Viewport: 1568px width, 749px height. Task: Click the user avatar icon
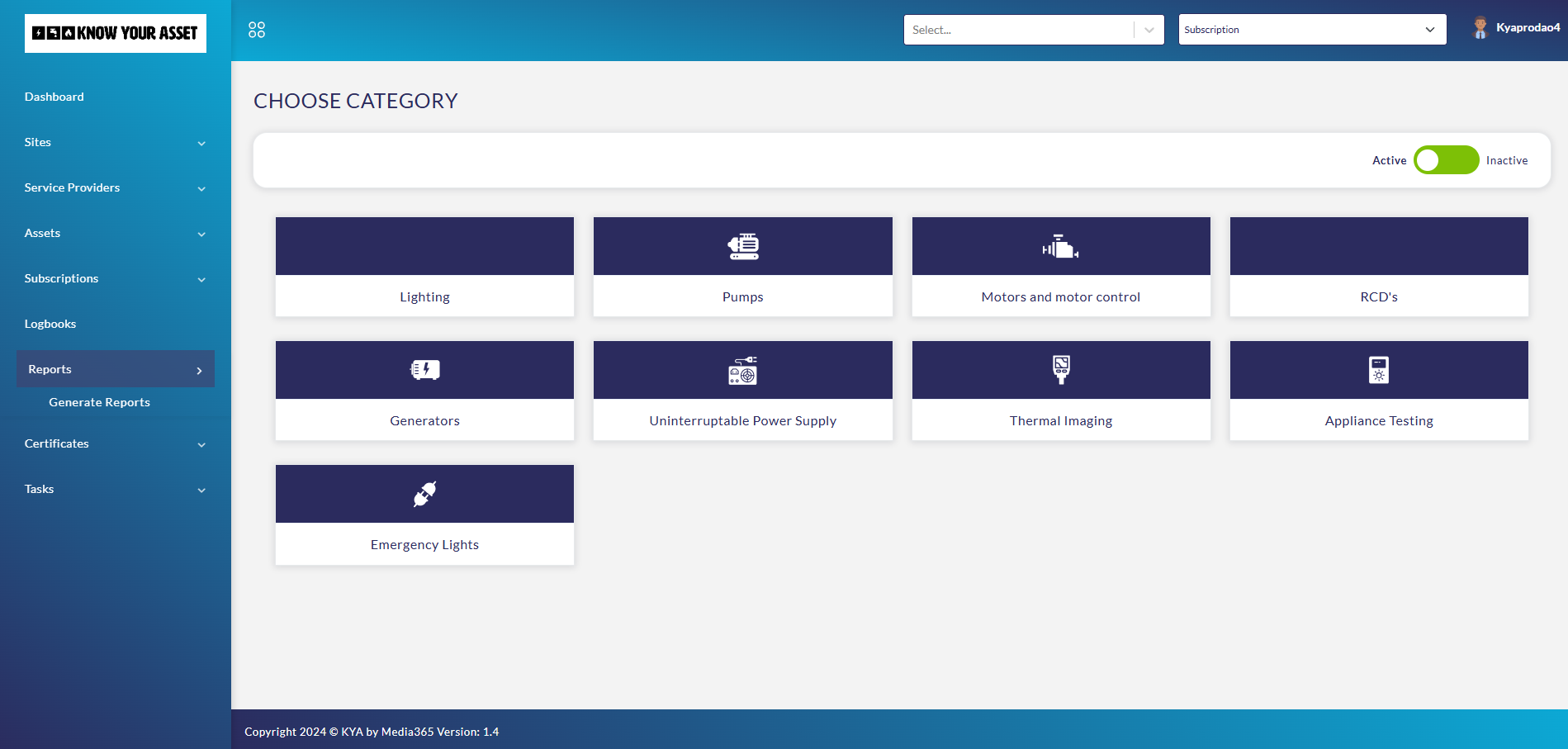(x=1480, y=28)
